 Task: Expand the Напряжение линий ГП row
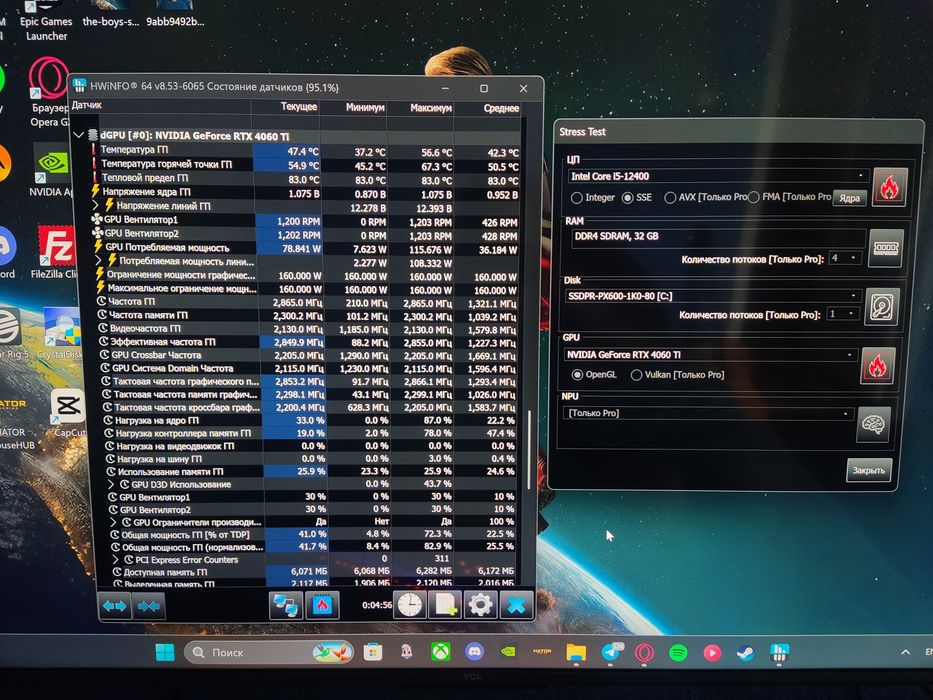pyautogui.click(x=96, y=205)
